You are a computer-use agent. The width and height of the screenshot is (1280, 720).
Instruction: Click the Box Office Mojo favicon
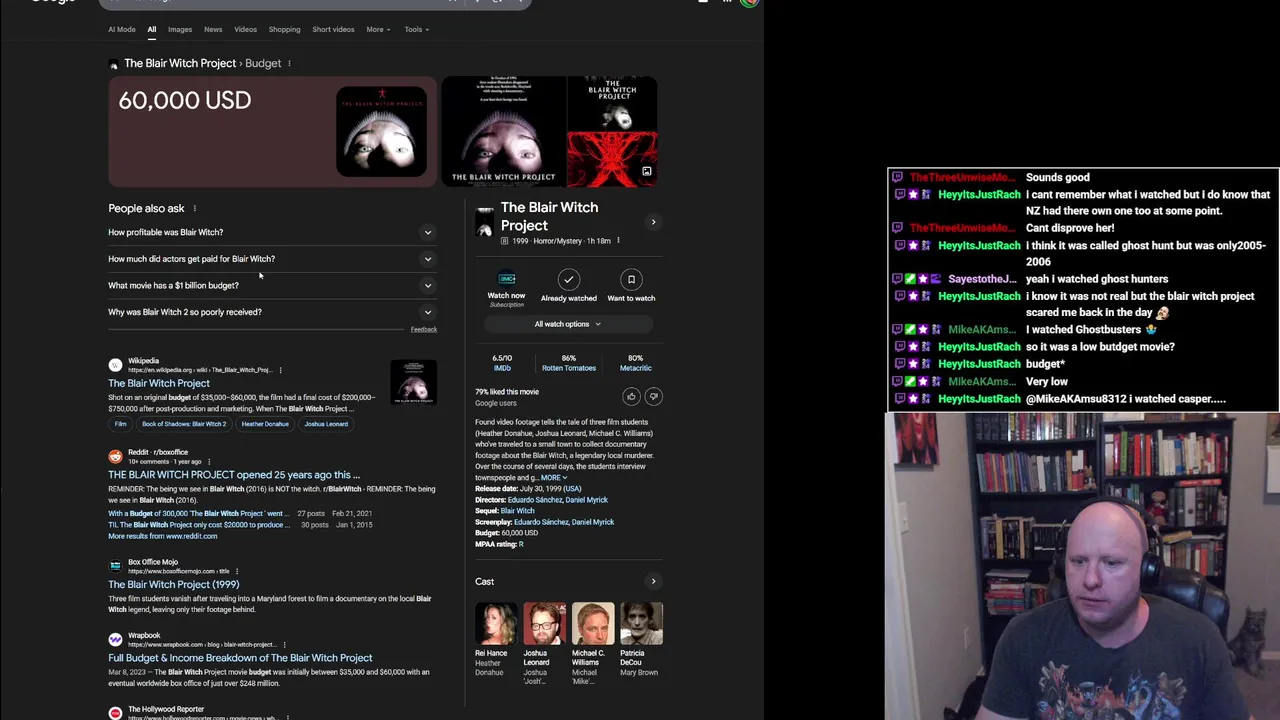(x=115, y=566)
